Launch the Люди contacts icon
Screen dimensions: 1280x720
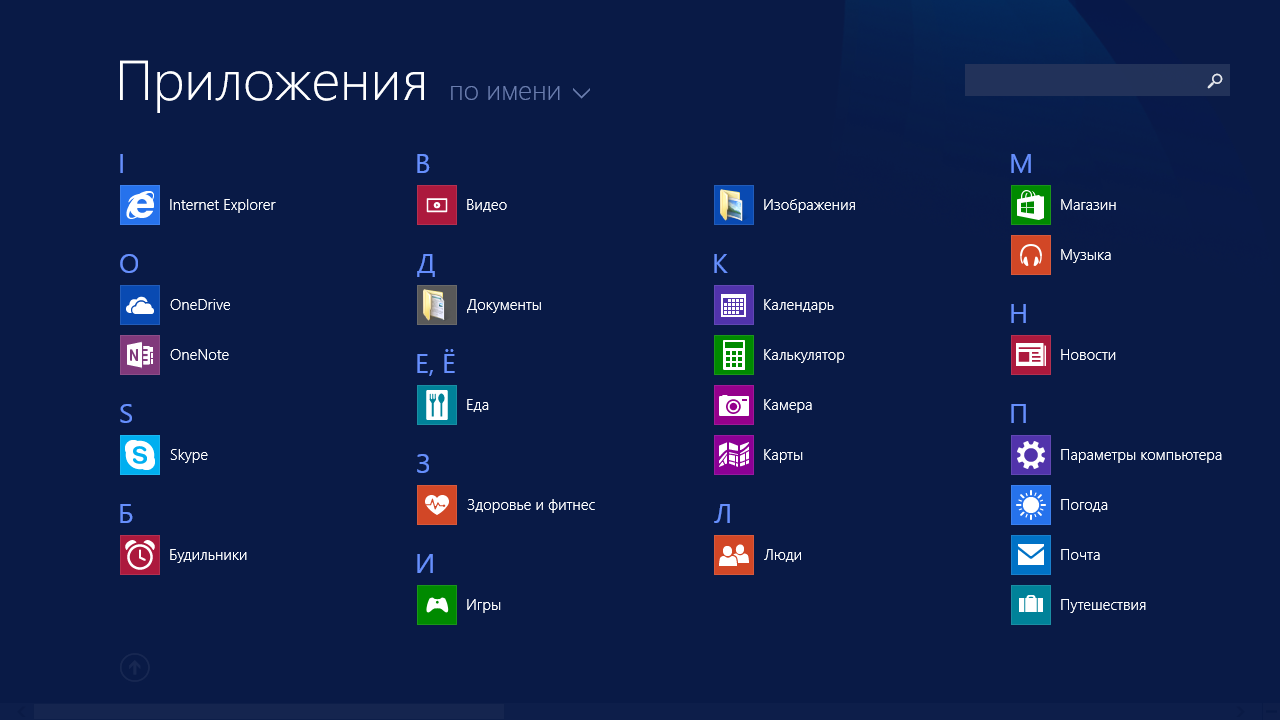(x=734, y=555)
